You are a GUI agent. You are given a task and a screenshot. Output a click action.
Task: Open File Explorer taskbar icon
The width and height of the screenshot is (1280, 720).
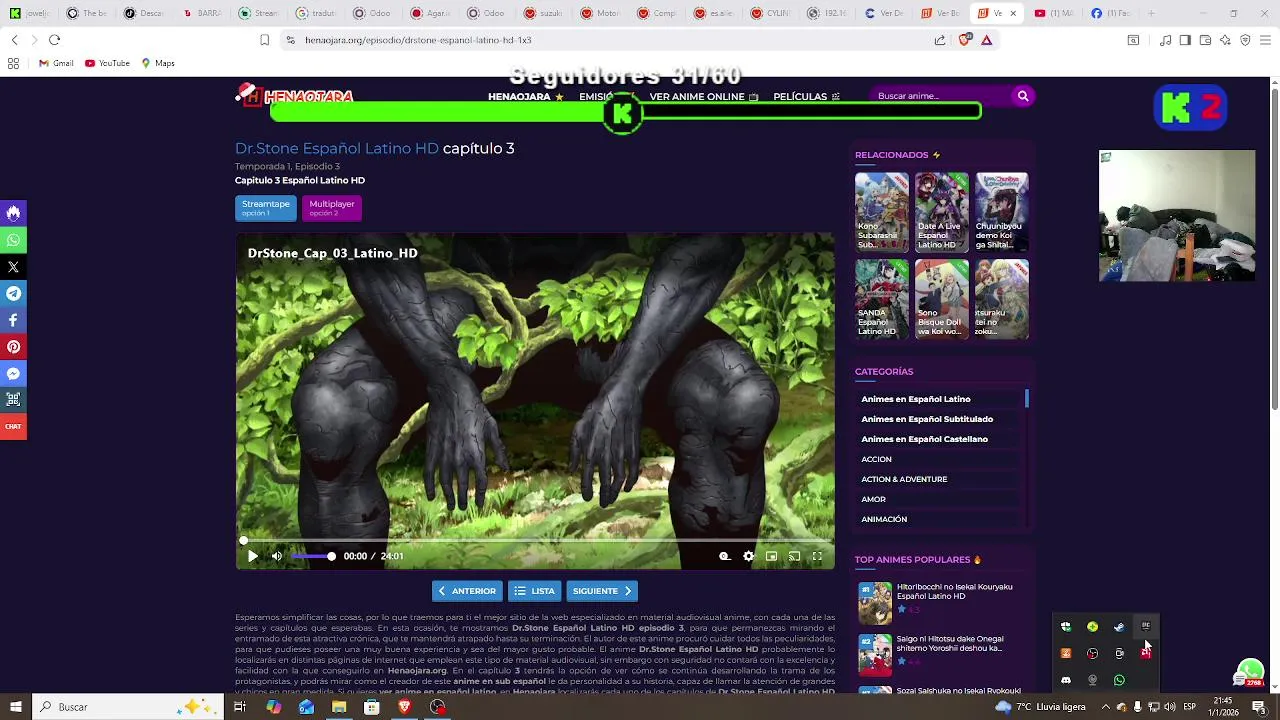(339, 707)
